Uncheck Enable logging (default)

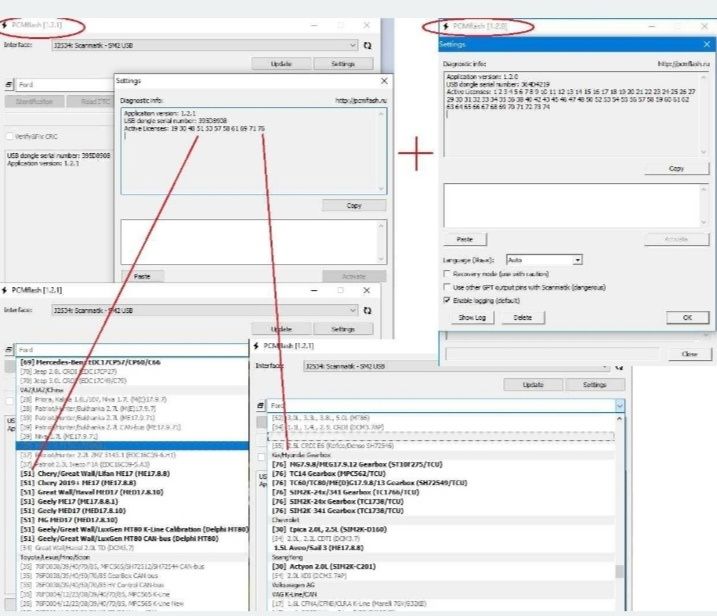point(447,300)
